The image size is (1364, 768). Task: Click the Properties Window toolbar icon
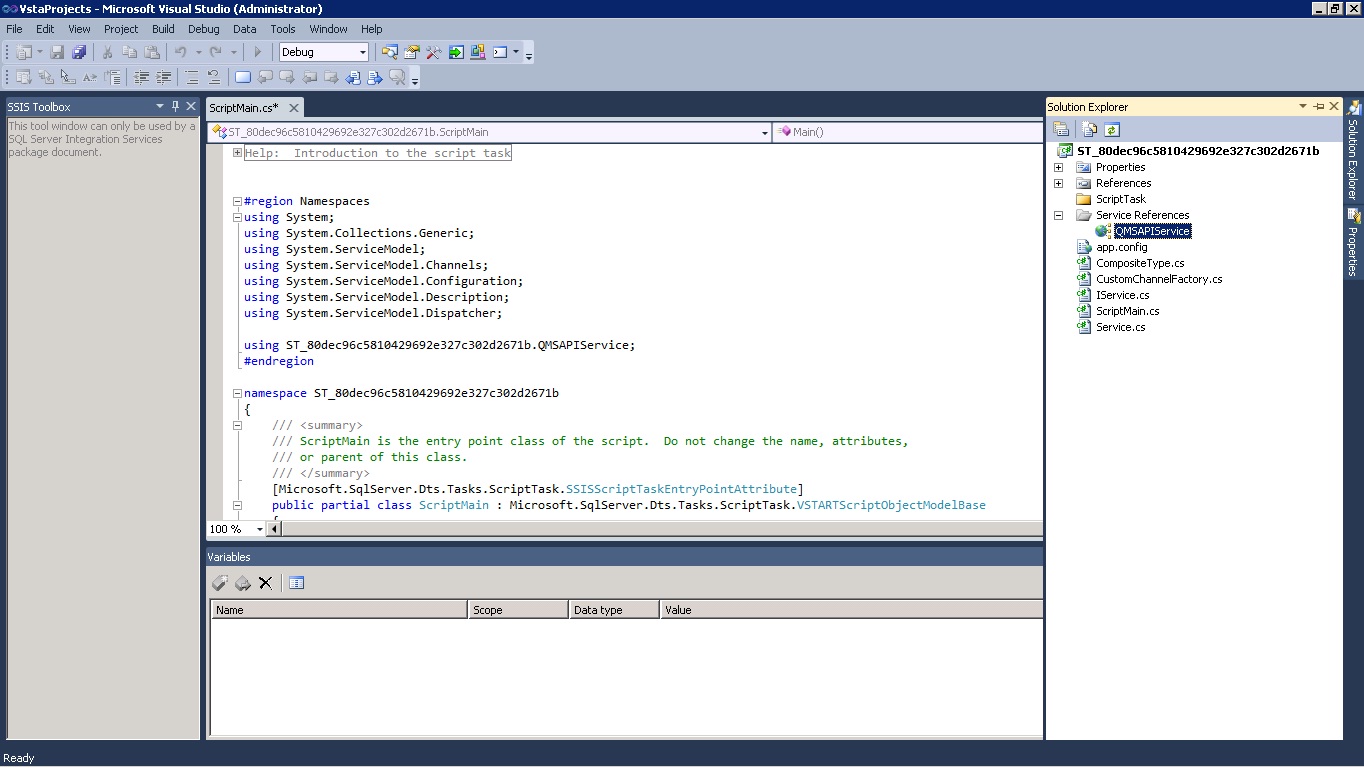coord(412,52)
